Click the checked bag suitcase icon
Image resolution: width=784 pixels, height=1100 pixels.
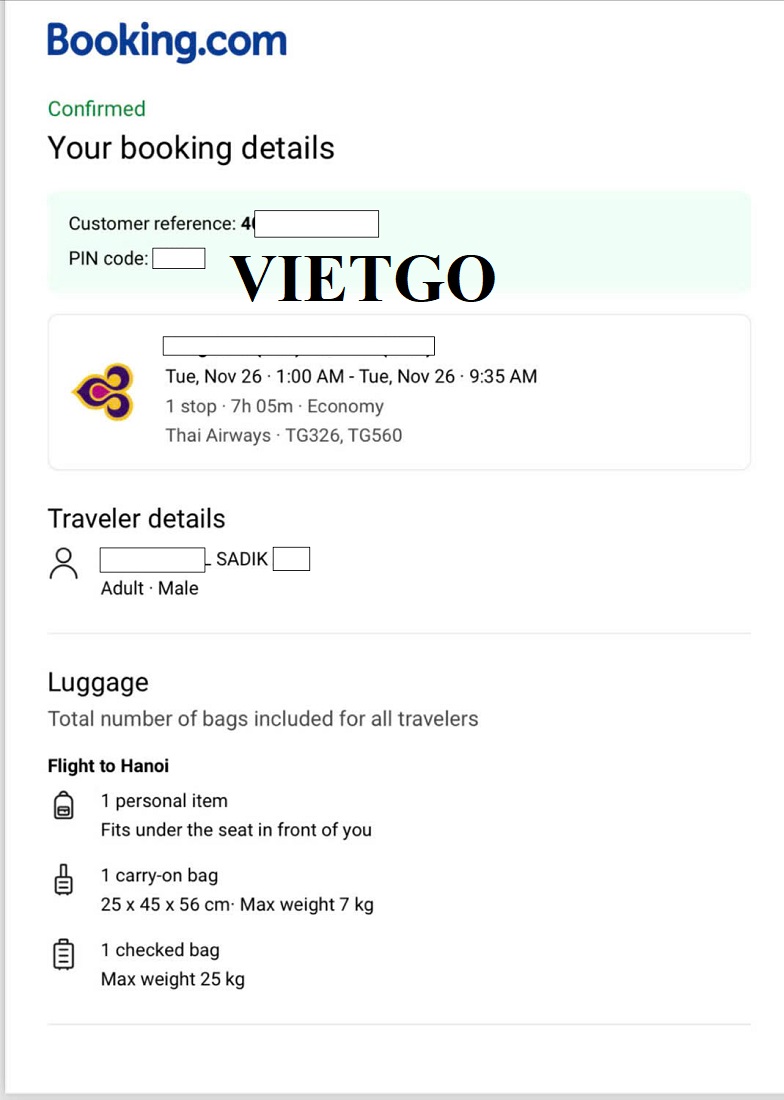64,954
